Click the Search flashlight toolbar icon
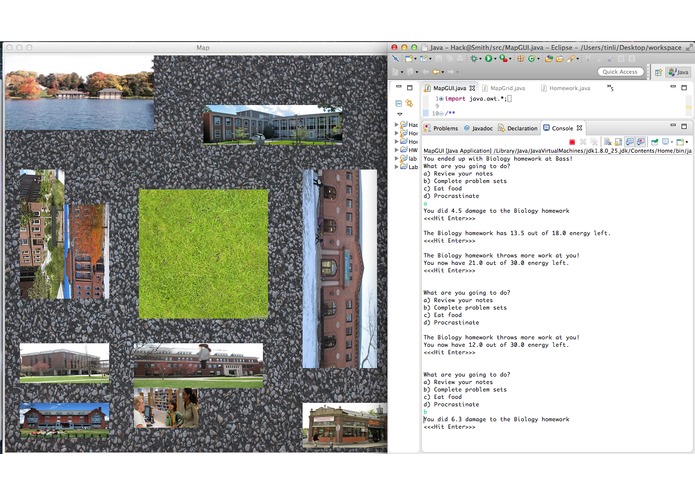The width and height of the screenshot is (695, 494). click(x=571, y=58)
